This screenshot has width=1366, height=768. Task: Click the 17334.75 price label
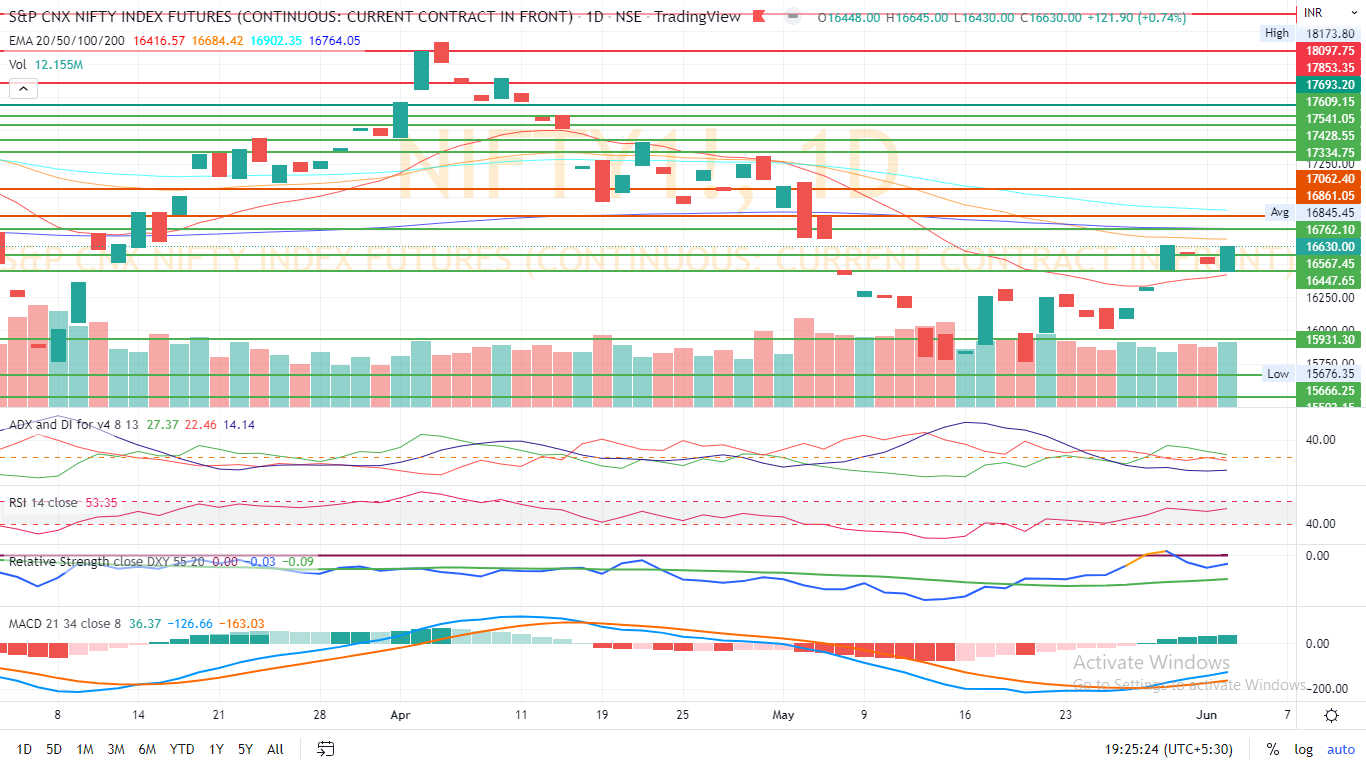pos(1329,152)
